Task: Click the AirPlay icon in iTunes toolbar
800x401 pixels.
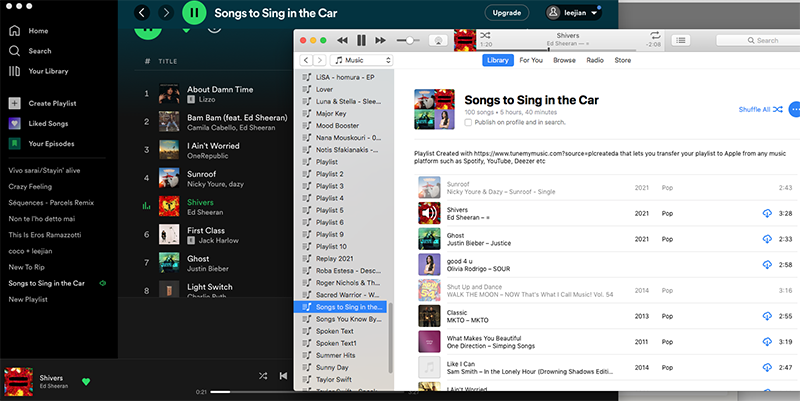Action: pyautogui.click(x=438, y=40)
